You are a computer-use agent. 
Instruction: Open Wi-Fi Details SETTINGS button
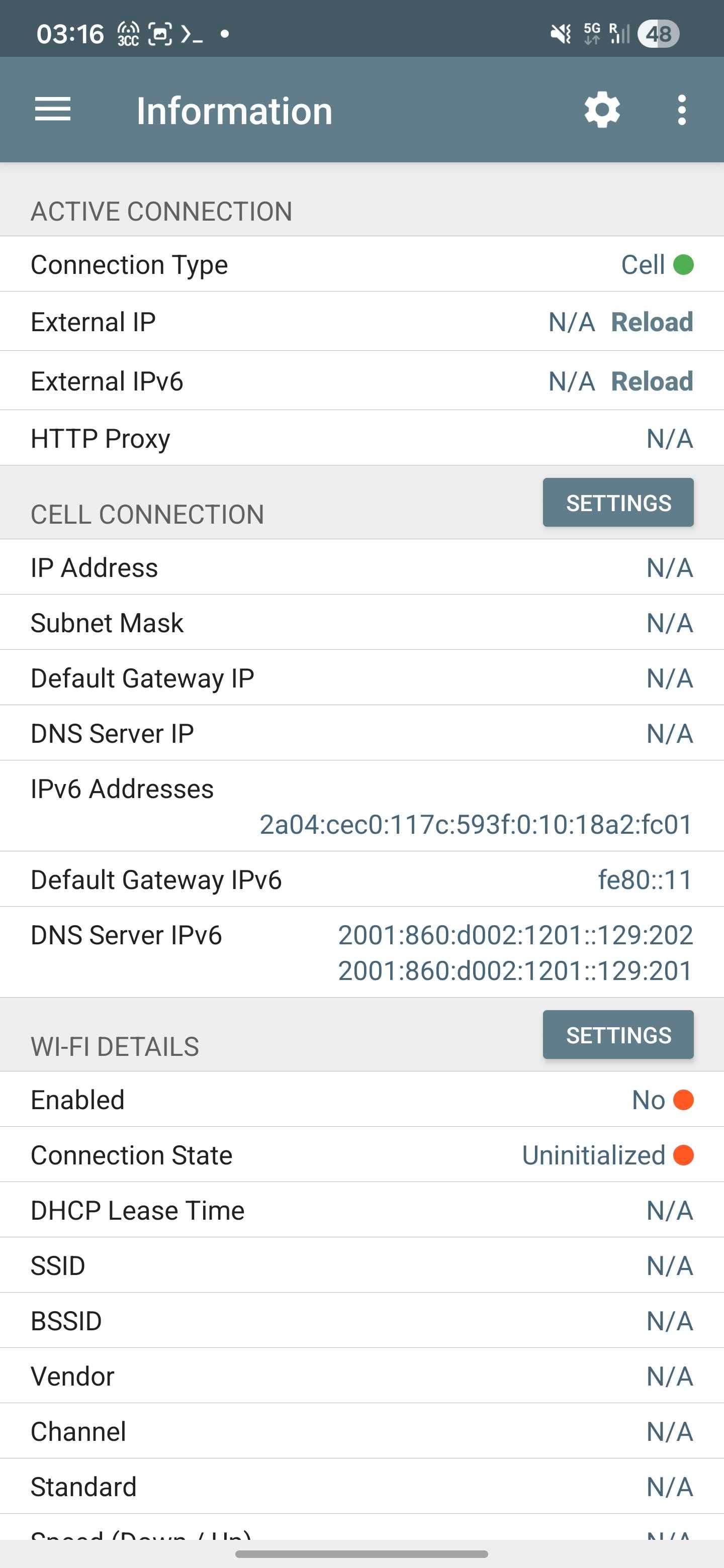pyautogui.click(x=618, y=1035)
